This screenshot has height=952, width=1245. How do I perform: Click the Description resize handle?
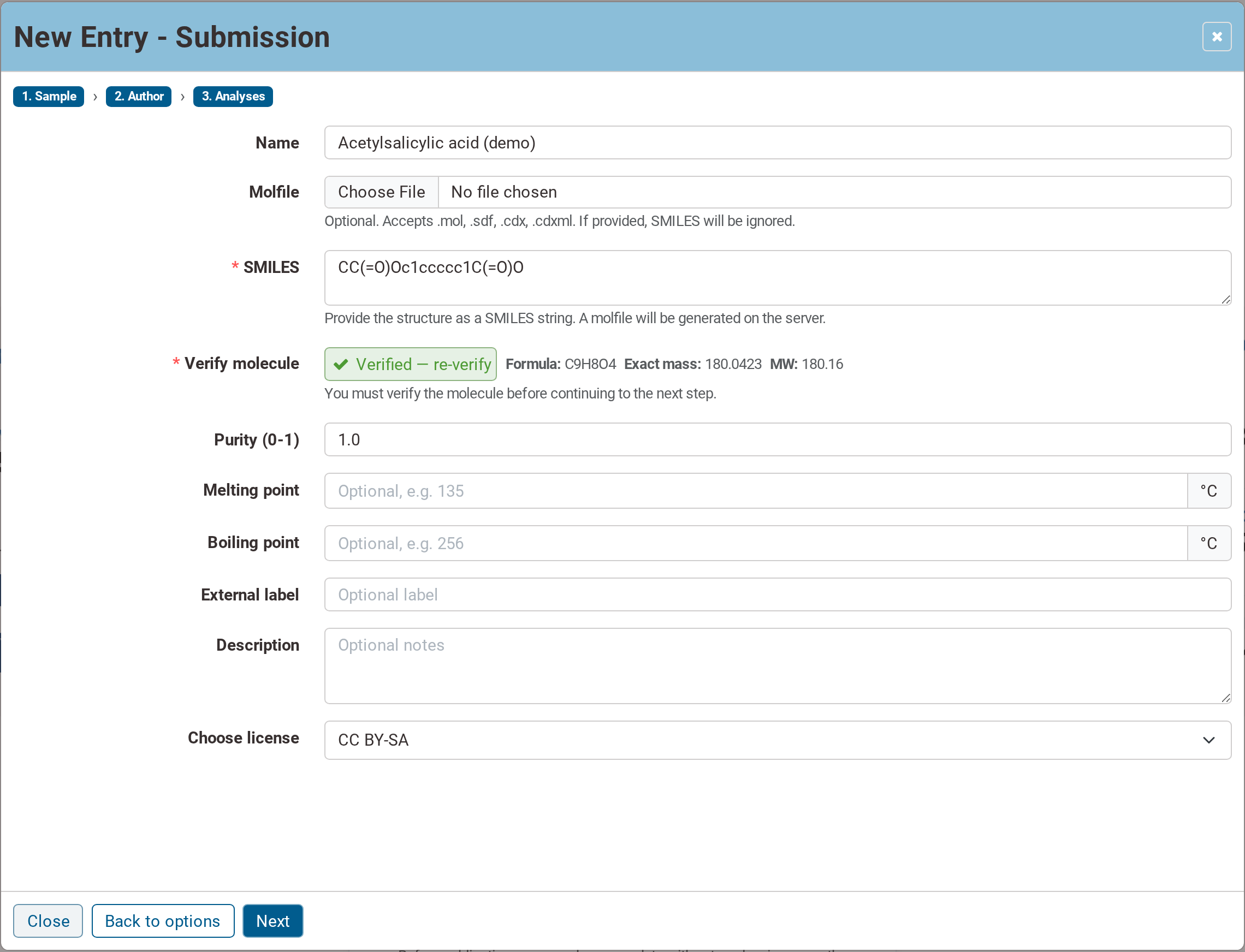pyautogui.click(x=1226, y=698)
